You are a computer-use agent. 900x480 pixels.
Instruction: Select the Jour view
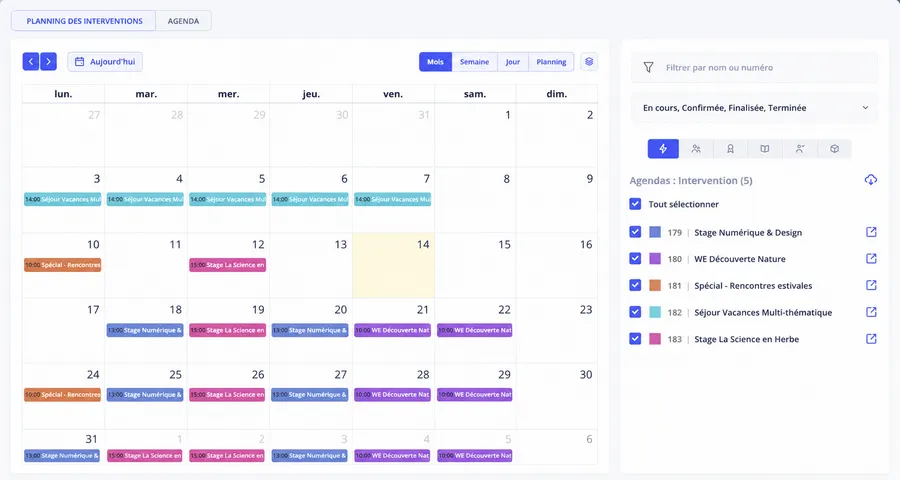513,62
